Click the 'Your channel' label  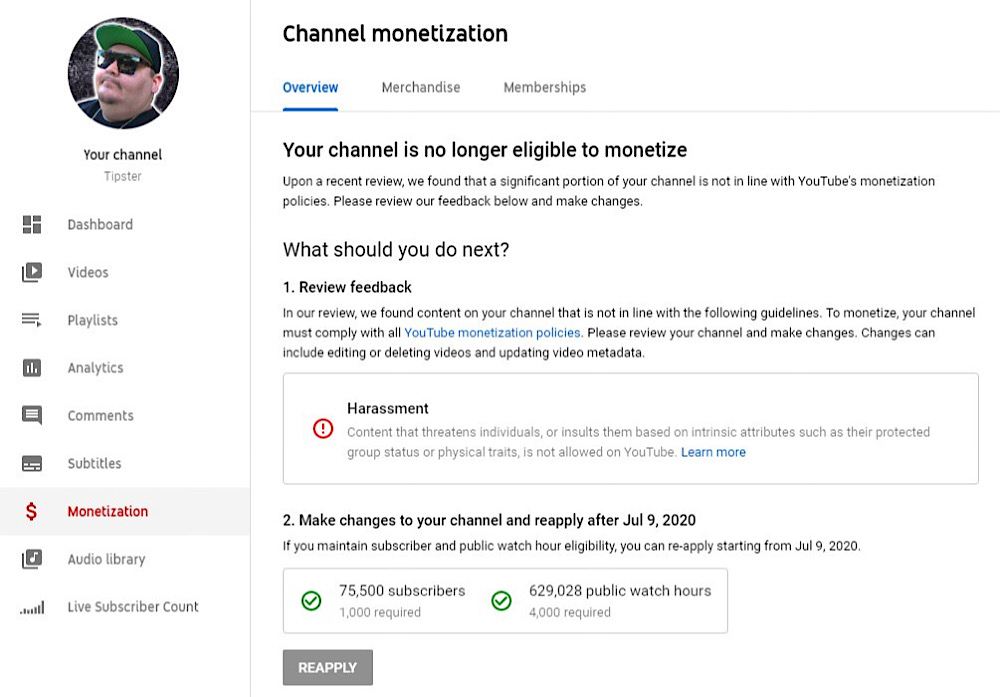click(x=122, y=155)
